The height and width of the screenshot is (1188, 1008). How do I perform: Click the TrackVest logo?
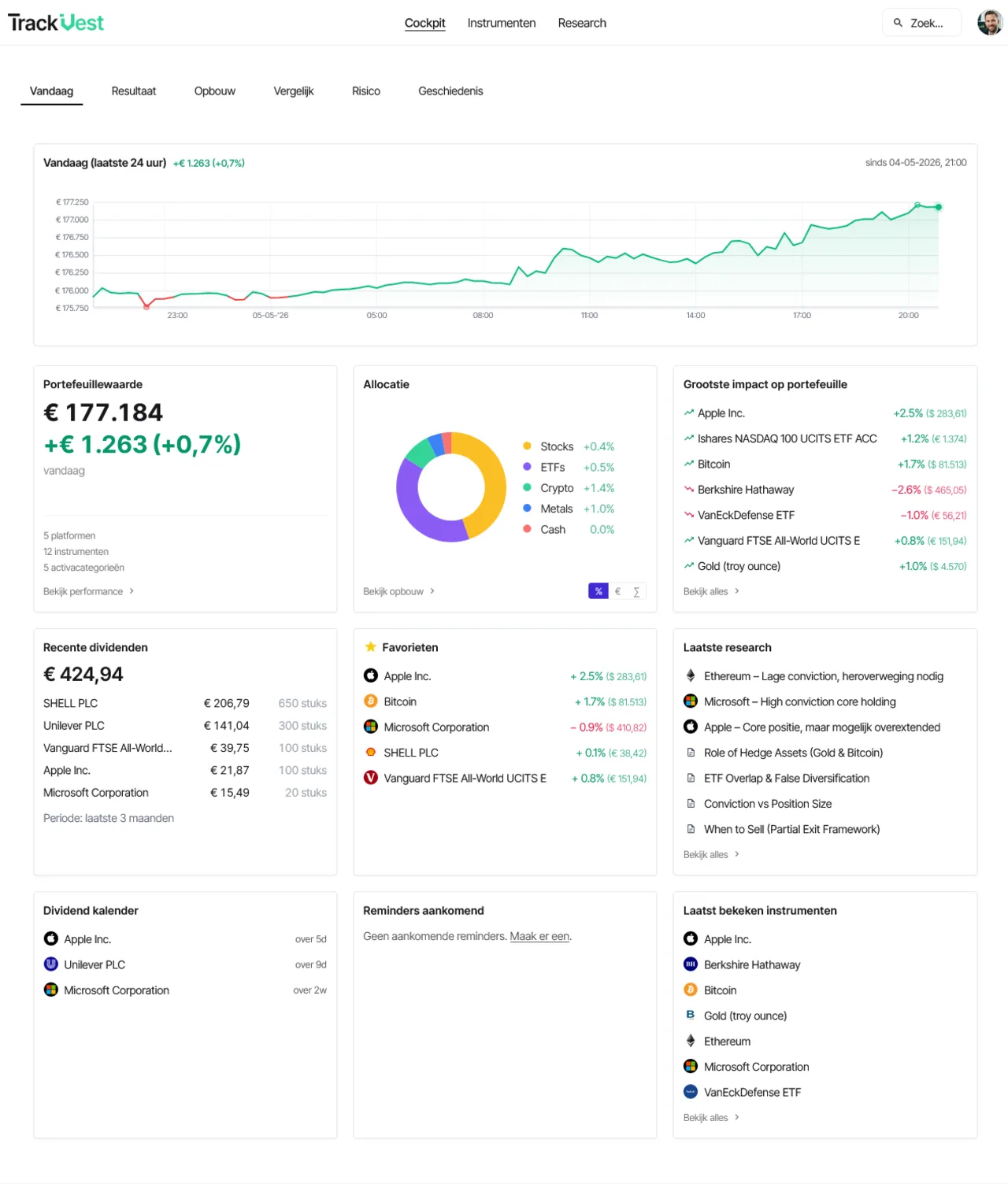(x=56, y=23)
